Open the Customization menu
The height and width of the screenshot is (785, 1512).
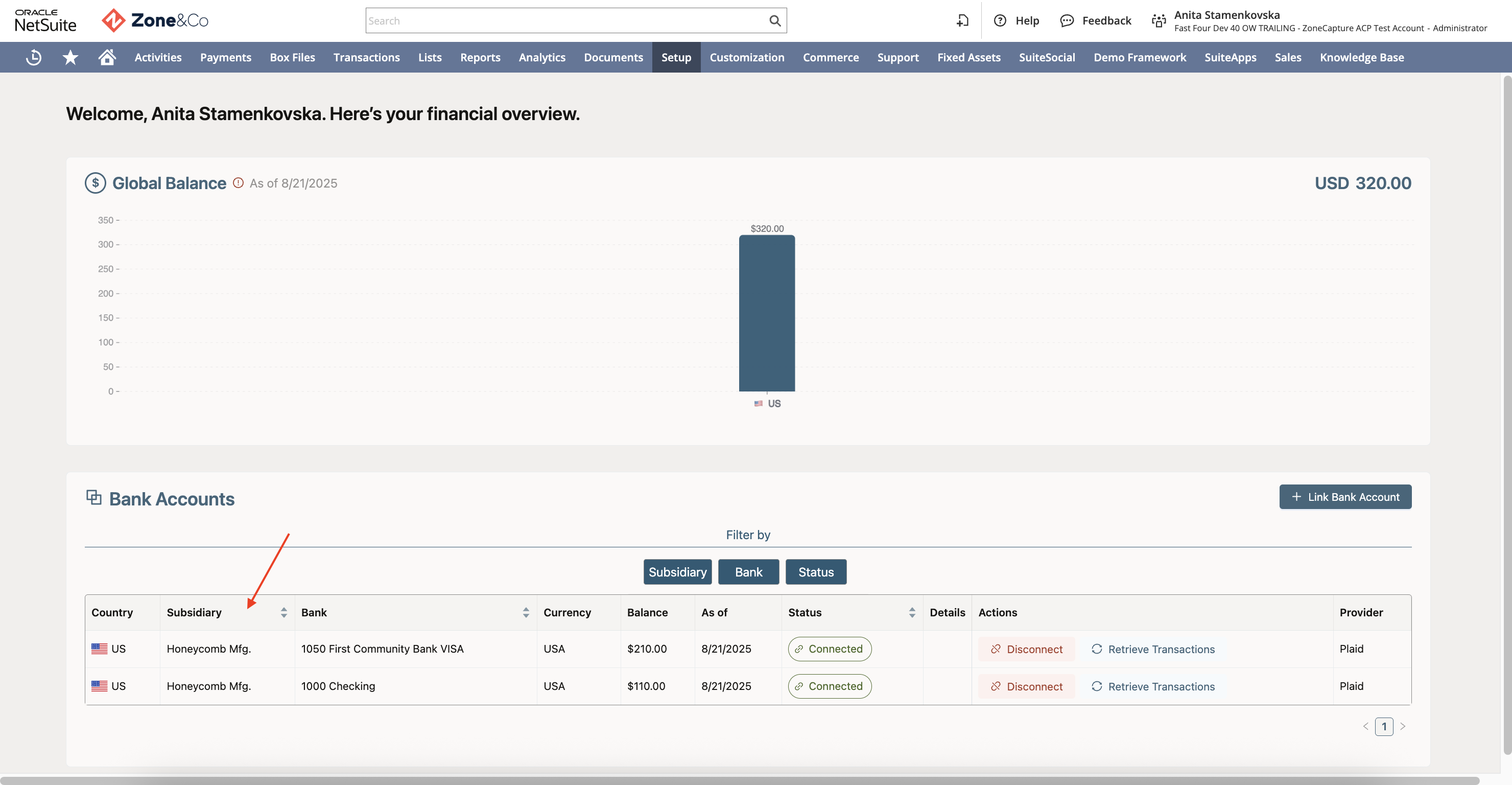(747, 57)
